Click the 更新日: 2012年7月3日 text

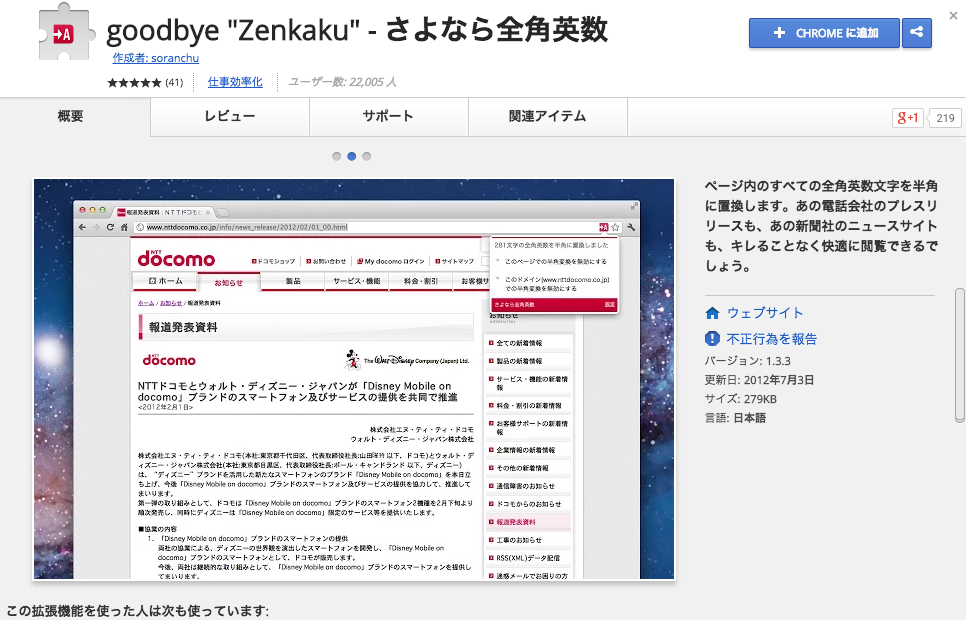click(759, 380)
